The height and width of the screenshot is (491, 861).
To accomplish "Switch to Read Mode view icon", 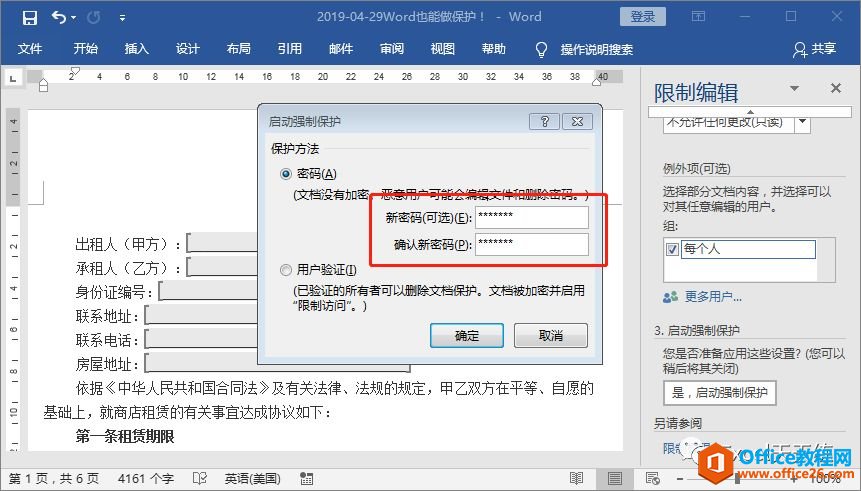I will point(577,479).
